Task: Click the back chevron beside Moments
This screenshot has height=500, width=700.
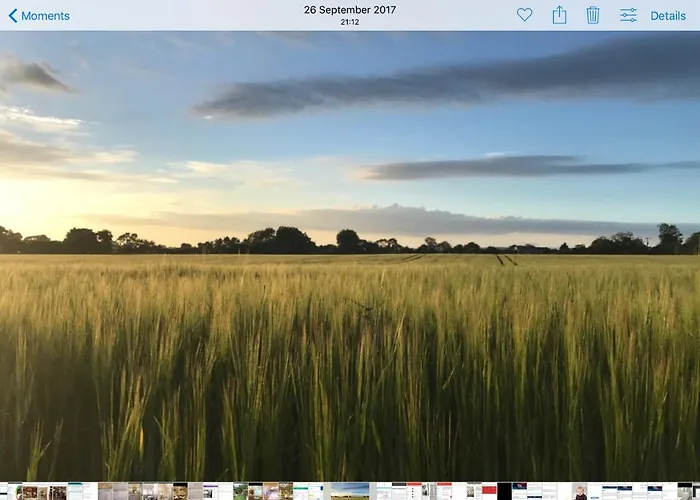Action: 13,16
